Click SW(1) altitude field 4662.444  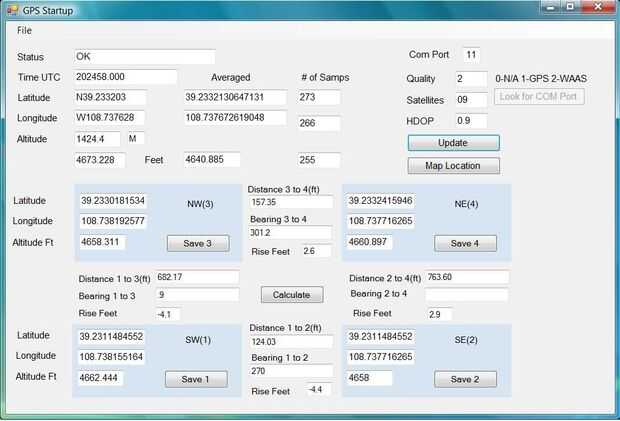tap(100, 378)
